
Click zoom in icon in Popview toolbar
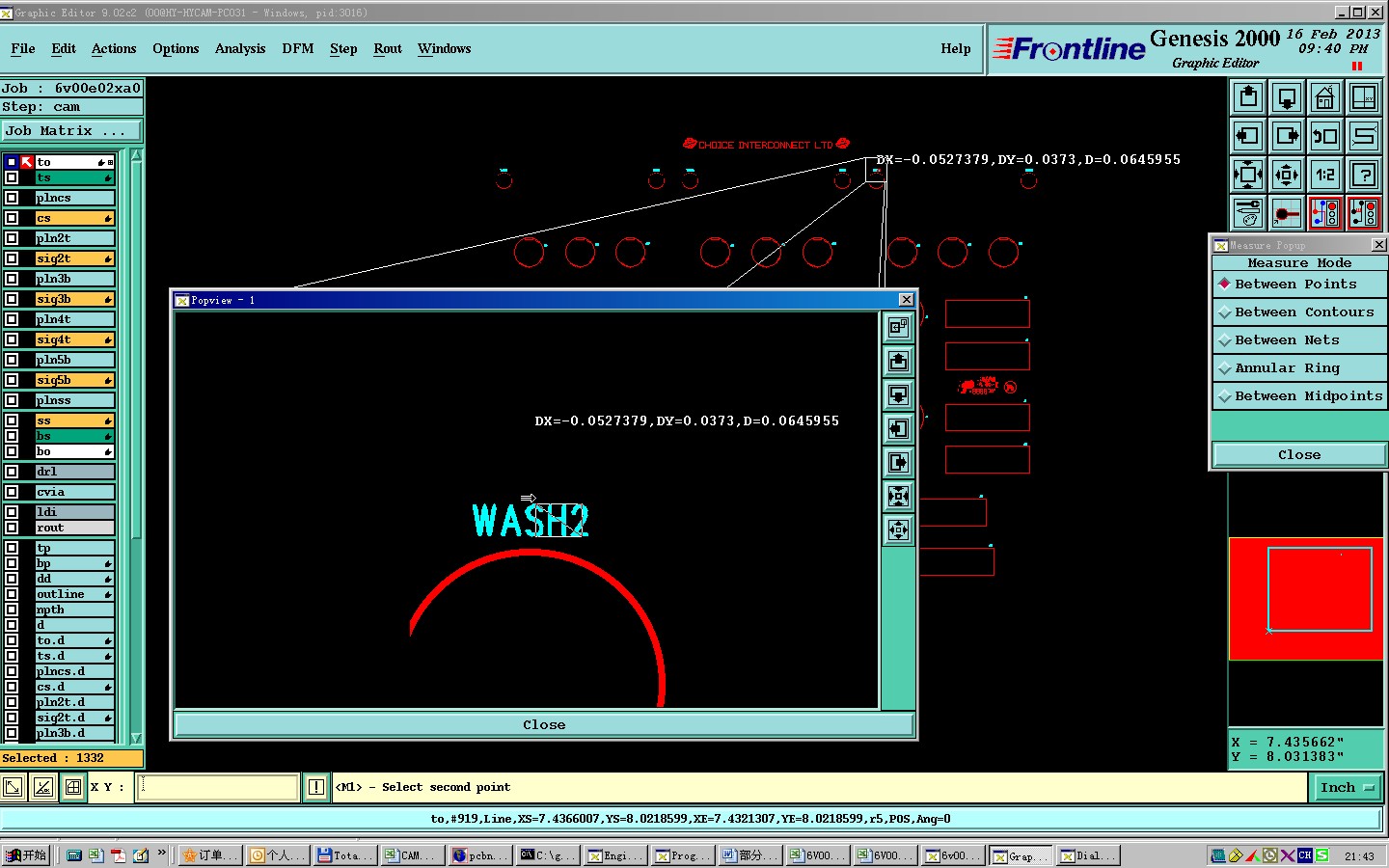click(x=898, y=497)
